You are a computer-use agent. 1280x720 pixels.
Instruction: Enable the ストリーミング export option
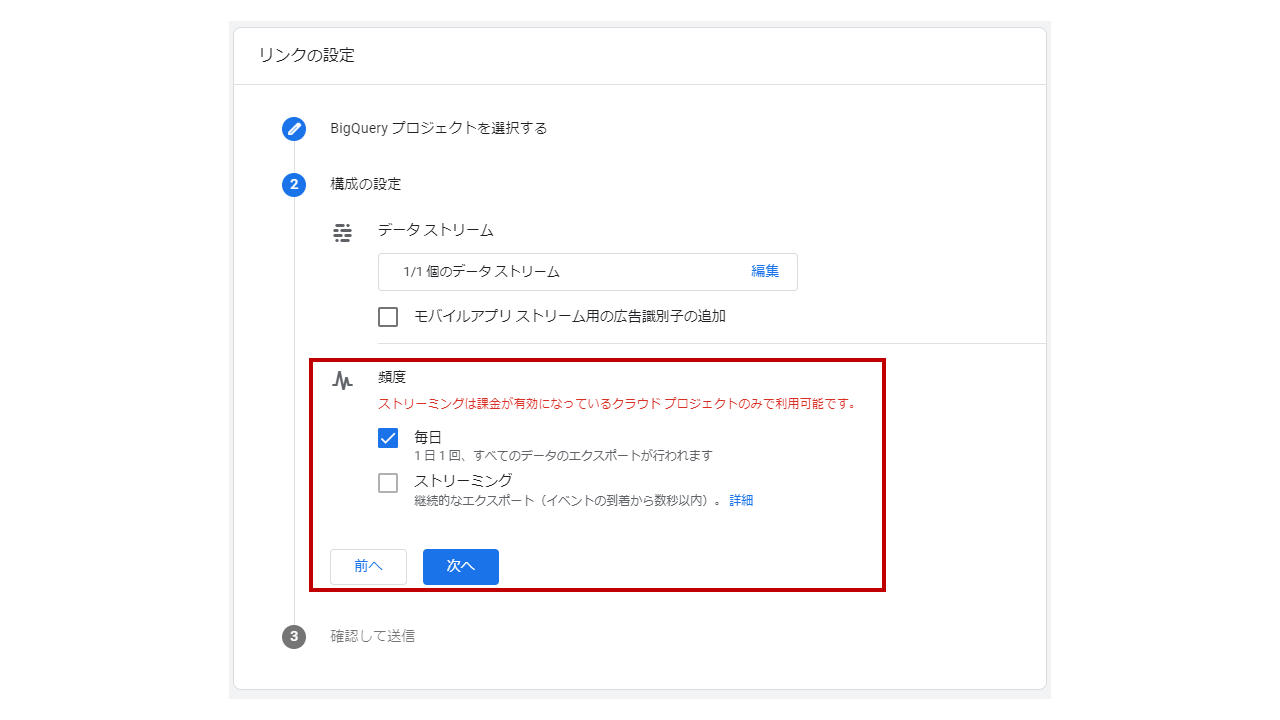click(387, 483)
